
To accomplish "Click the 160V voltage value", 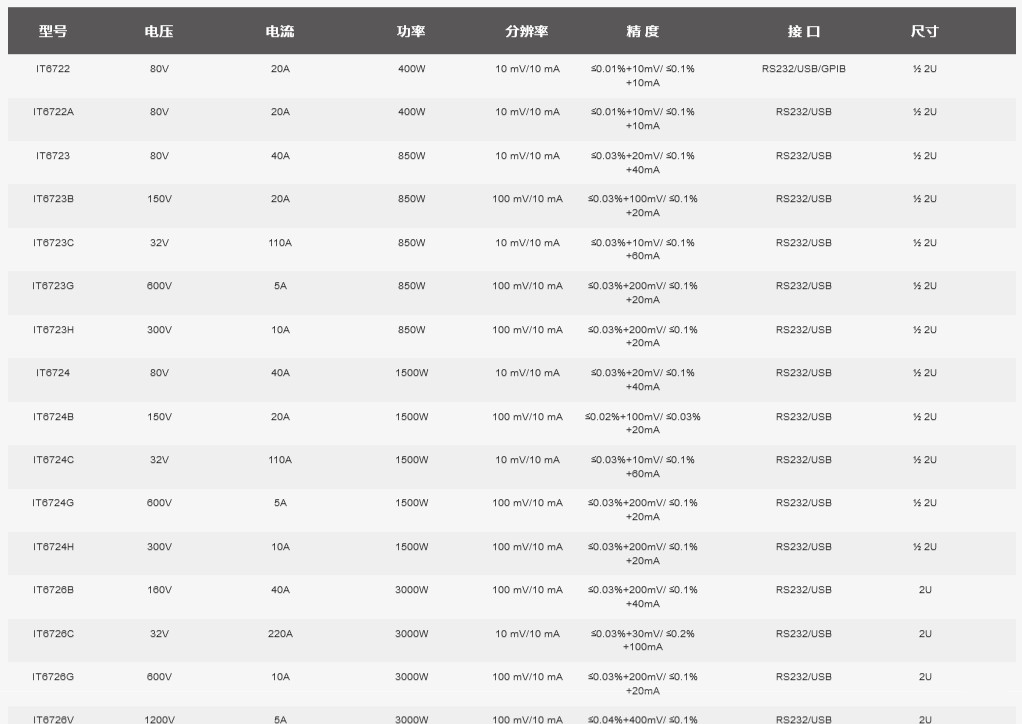I will [159, 590].
